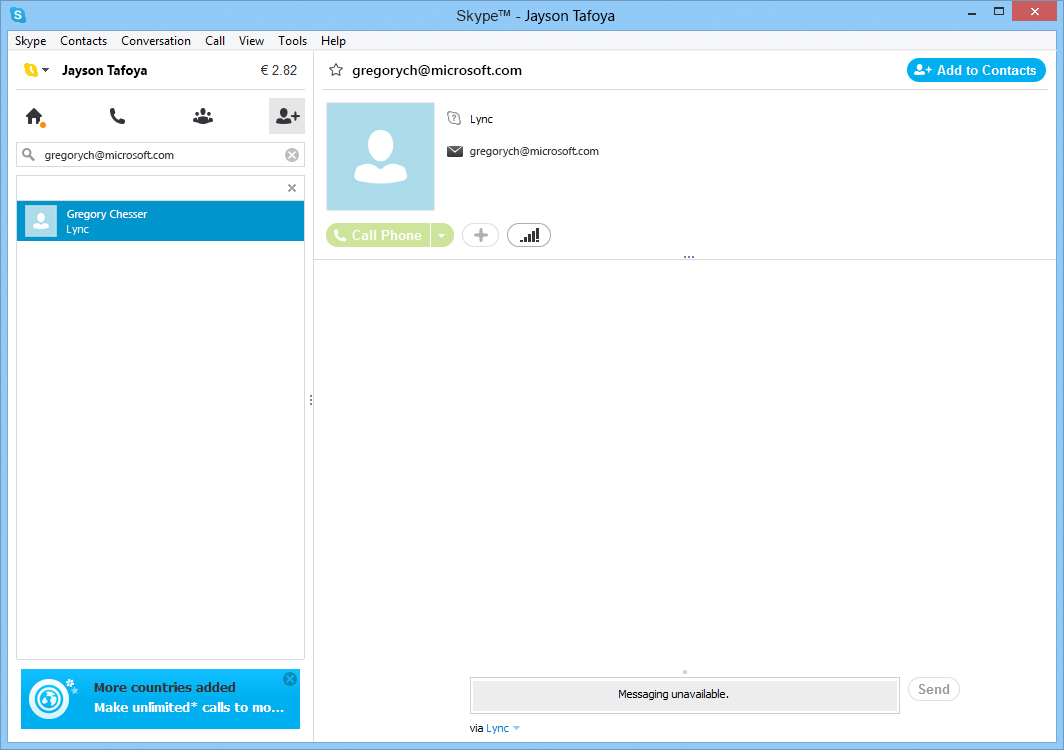Click the plus button next to Call Phone
1064x750 pixels.
coord(480,236)
